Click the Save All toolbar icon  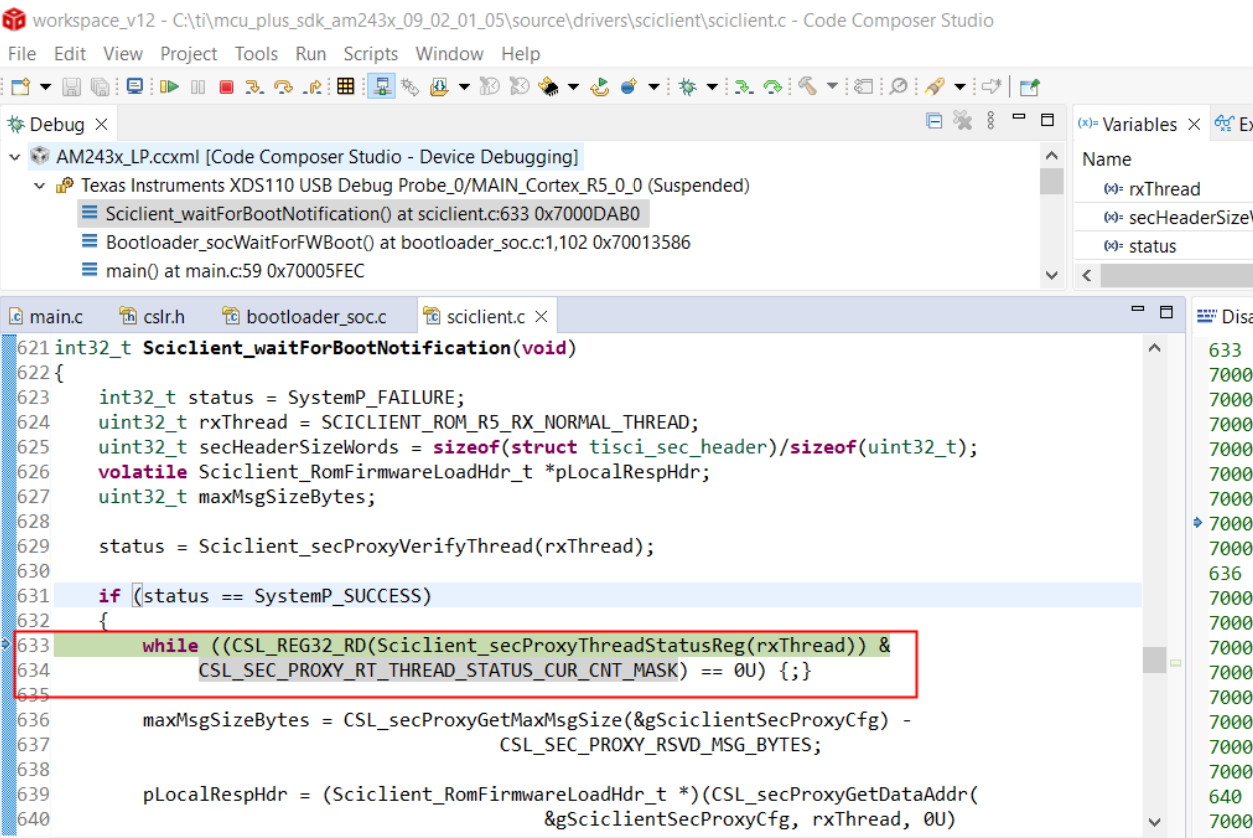coord(100,87)
